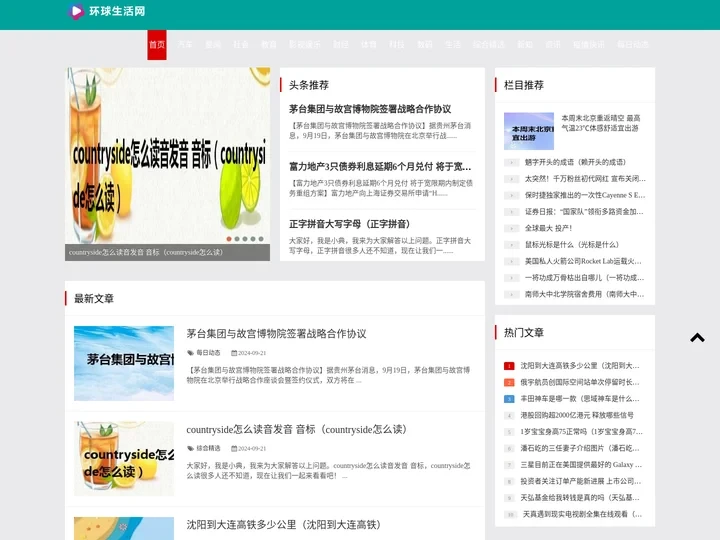This screenshot has width=720, height=540.
Task: Open hot article 潘石屹的三任妻子介绍图片
Action: [x=579, y=448]
